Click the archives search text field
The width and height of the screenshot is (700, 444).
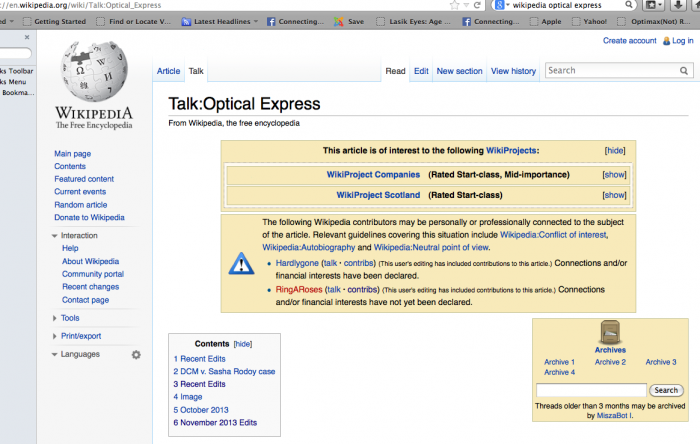[x=591, y=390]
